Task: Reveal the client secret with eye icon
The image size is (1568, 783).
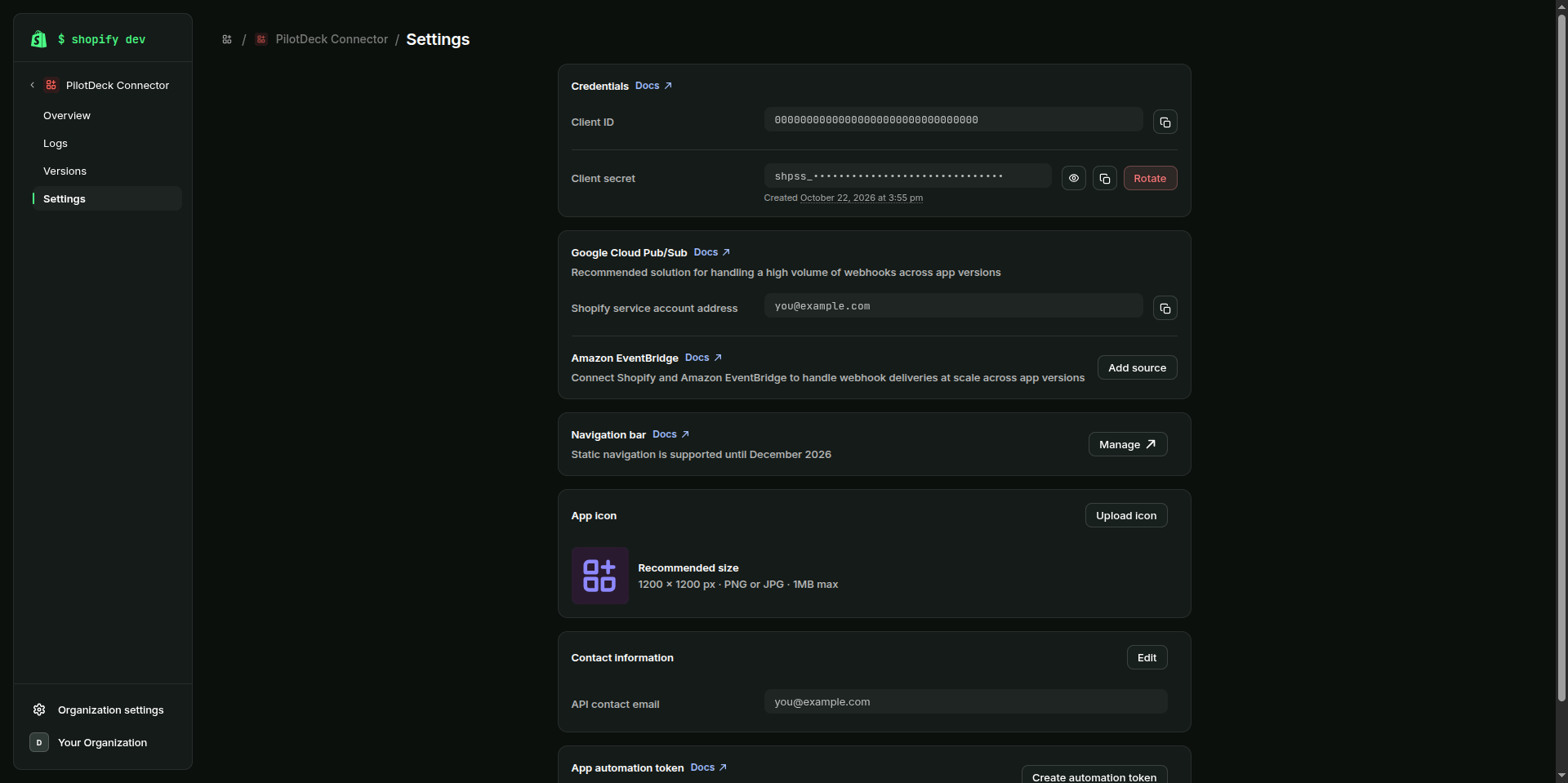Action: click(x=1073, y=178)
